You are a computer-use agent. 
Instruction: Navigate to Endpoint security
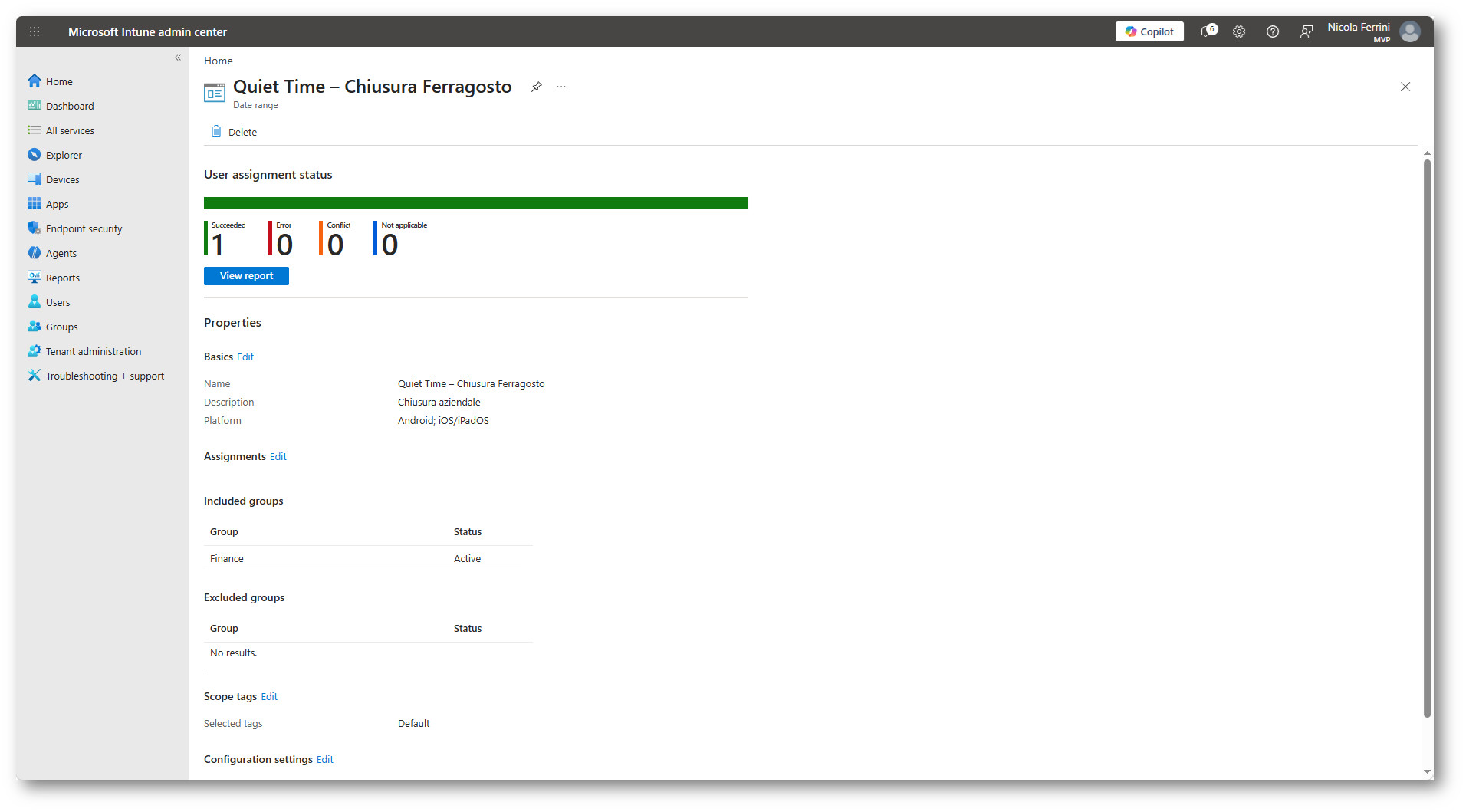click(x=84, y=228)
